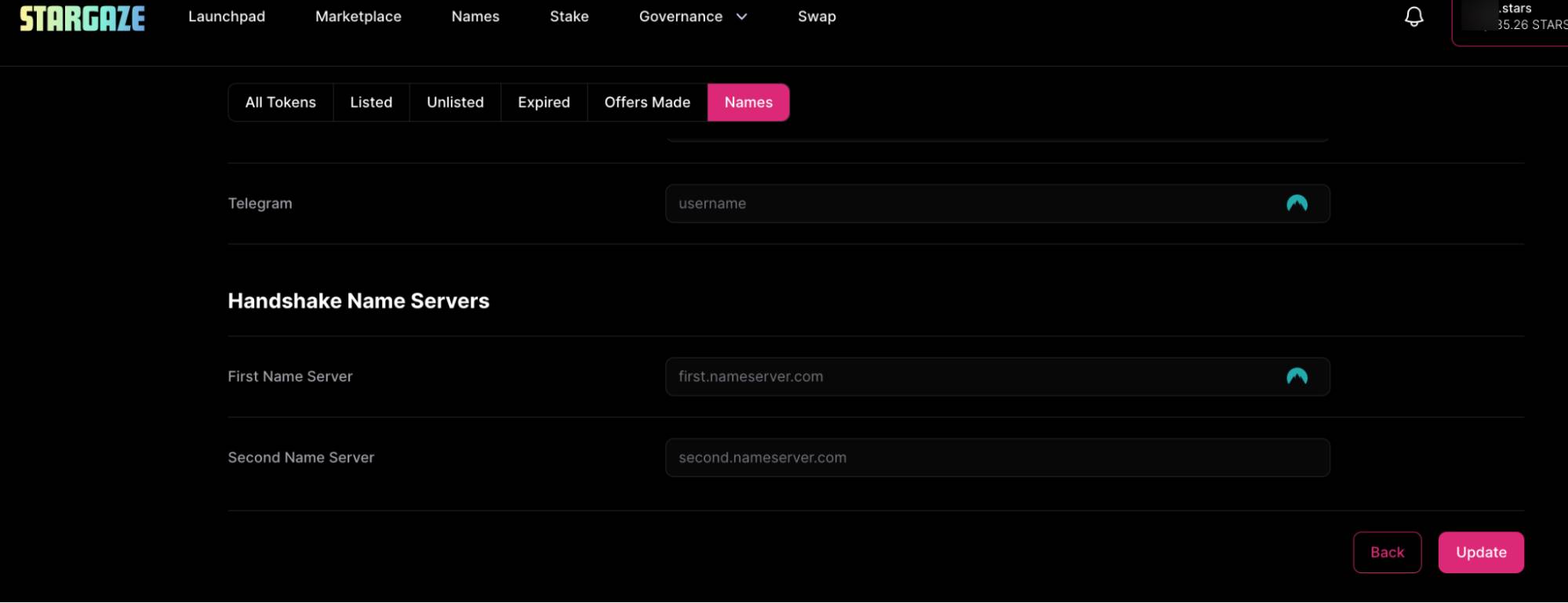This screenshot has width=1568, height=603.
Task: Click the Stargaze logo
Action: (82, 18)
